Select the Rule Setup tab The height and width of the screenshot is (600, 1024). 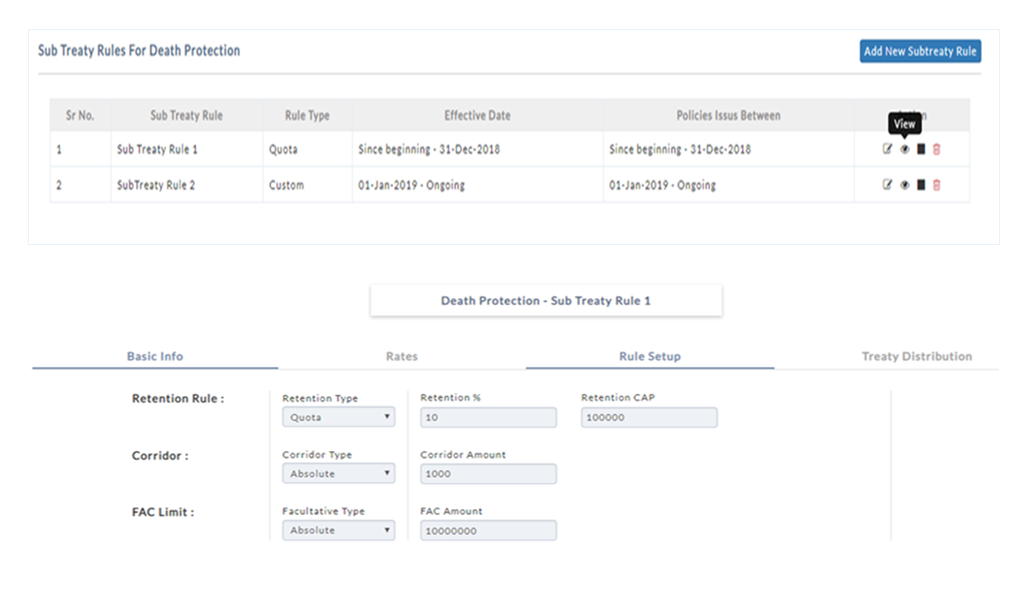point(649,357)
